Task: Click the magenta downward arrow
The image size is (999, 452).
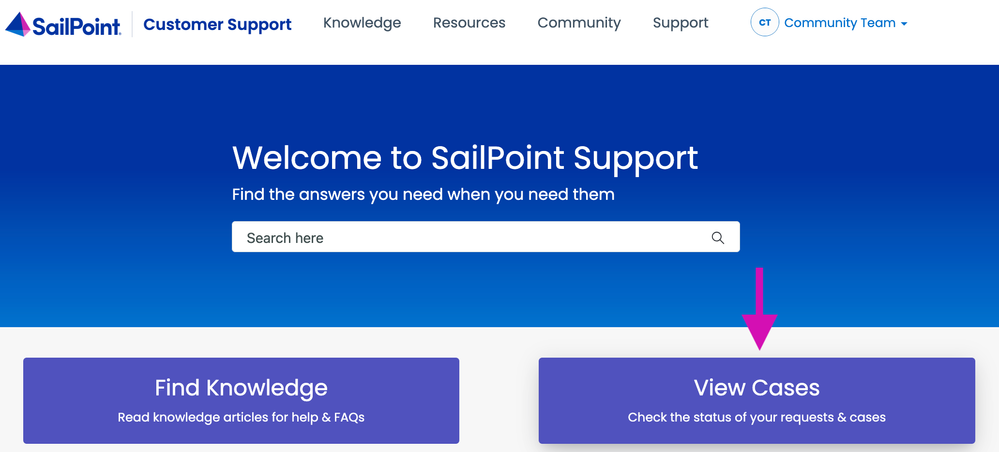Action: coord(759,310)
